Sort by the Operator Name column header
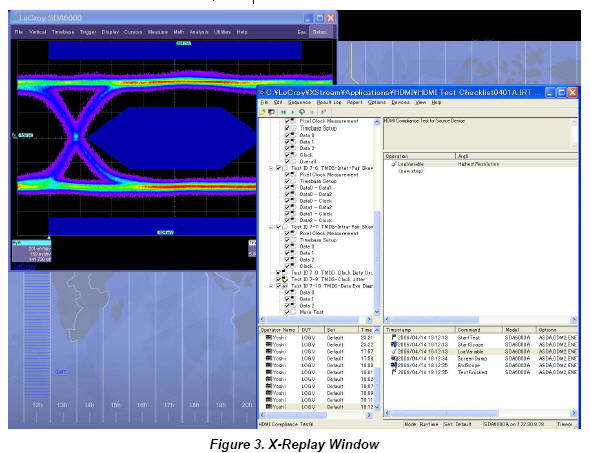This screenshot has width=590, height=453. (x=278, y=330)
